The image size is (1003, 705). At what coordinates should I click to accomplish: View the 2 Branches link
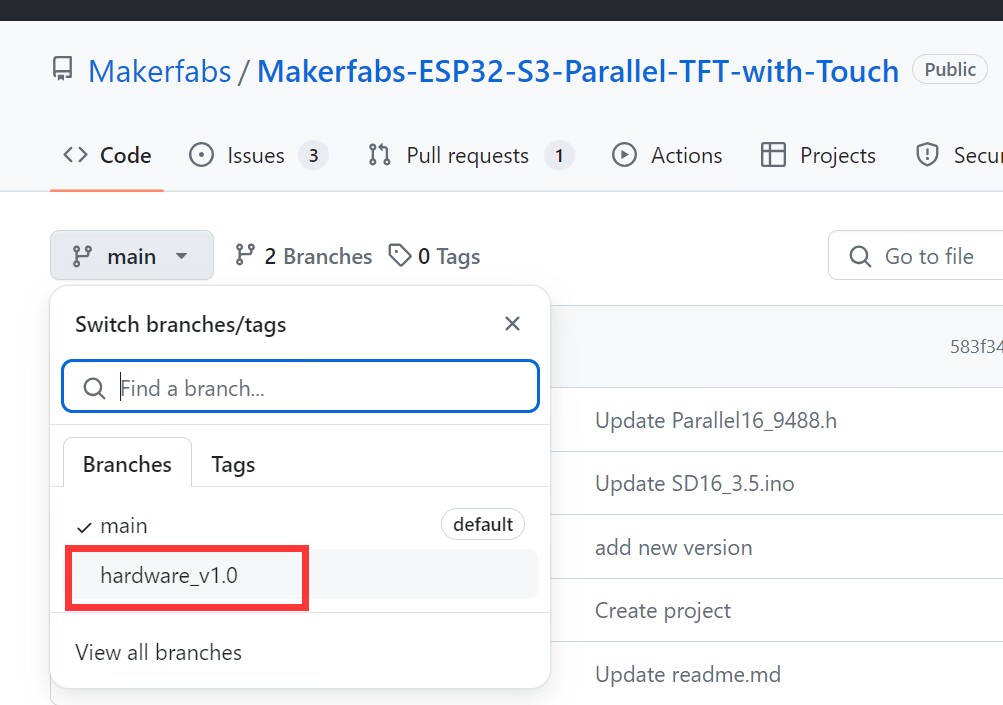(x=303, y=256)
